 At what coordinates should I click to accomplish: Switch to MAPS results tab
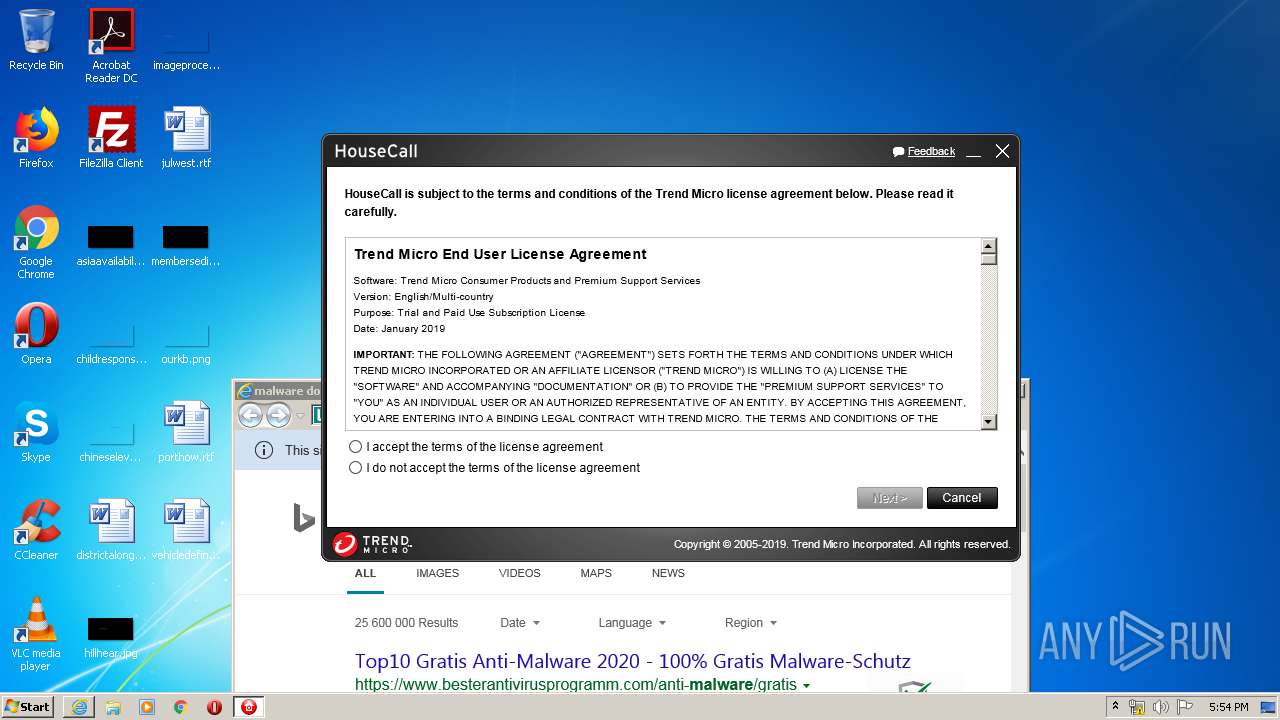coord(596,574)
